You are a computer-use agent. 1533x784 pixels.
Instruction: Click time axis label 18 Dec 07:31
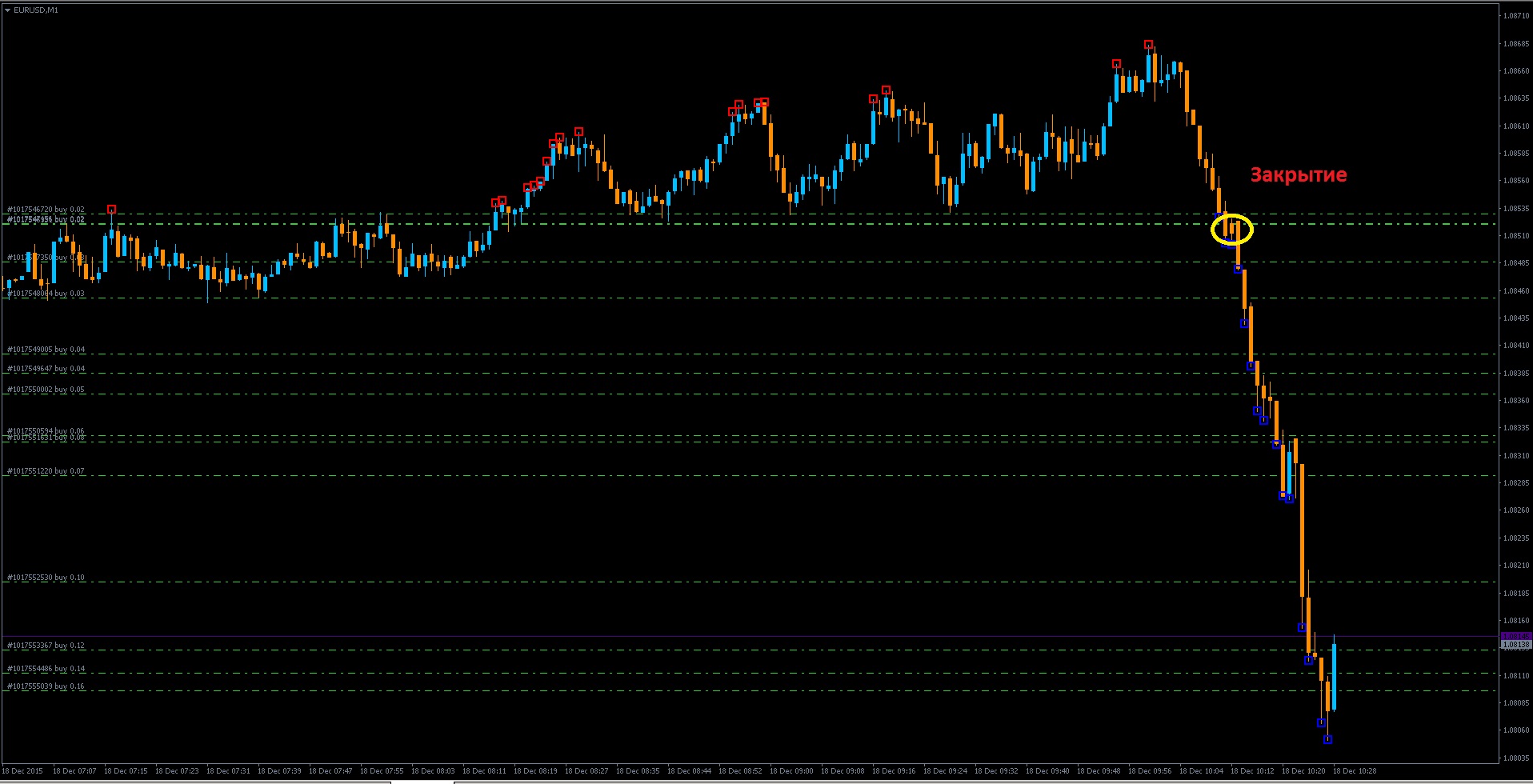(x=228, y=772)
